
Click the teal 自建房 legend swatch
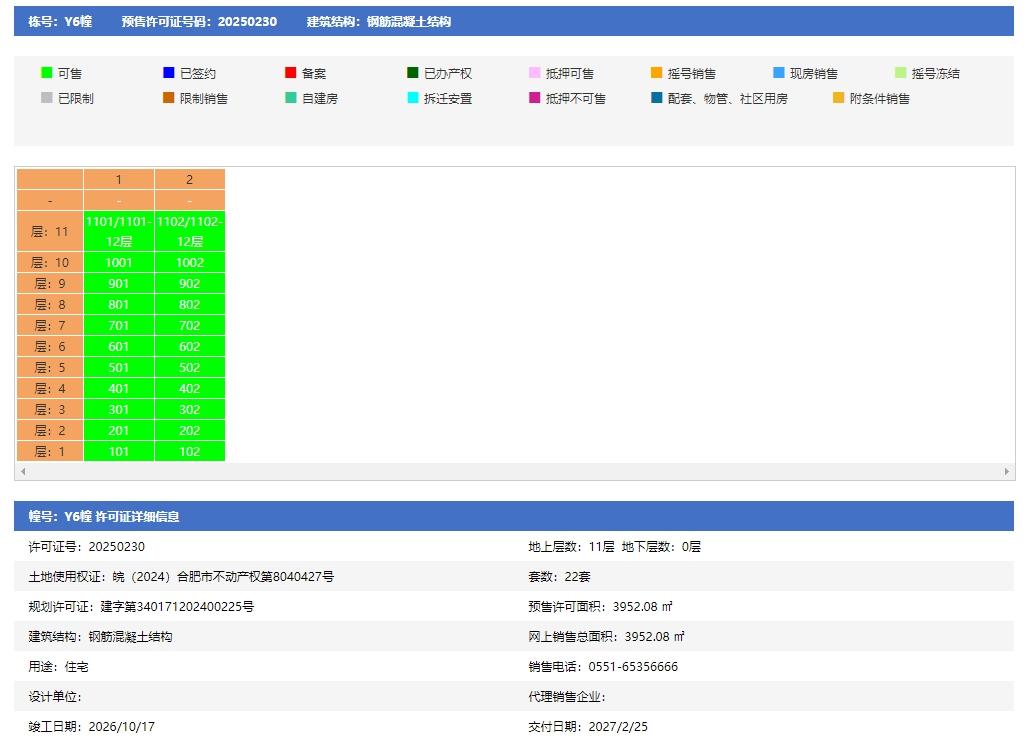[x=290, y=98]
